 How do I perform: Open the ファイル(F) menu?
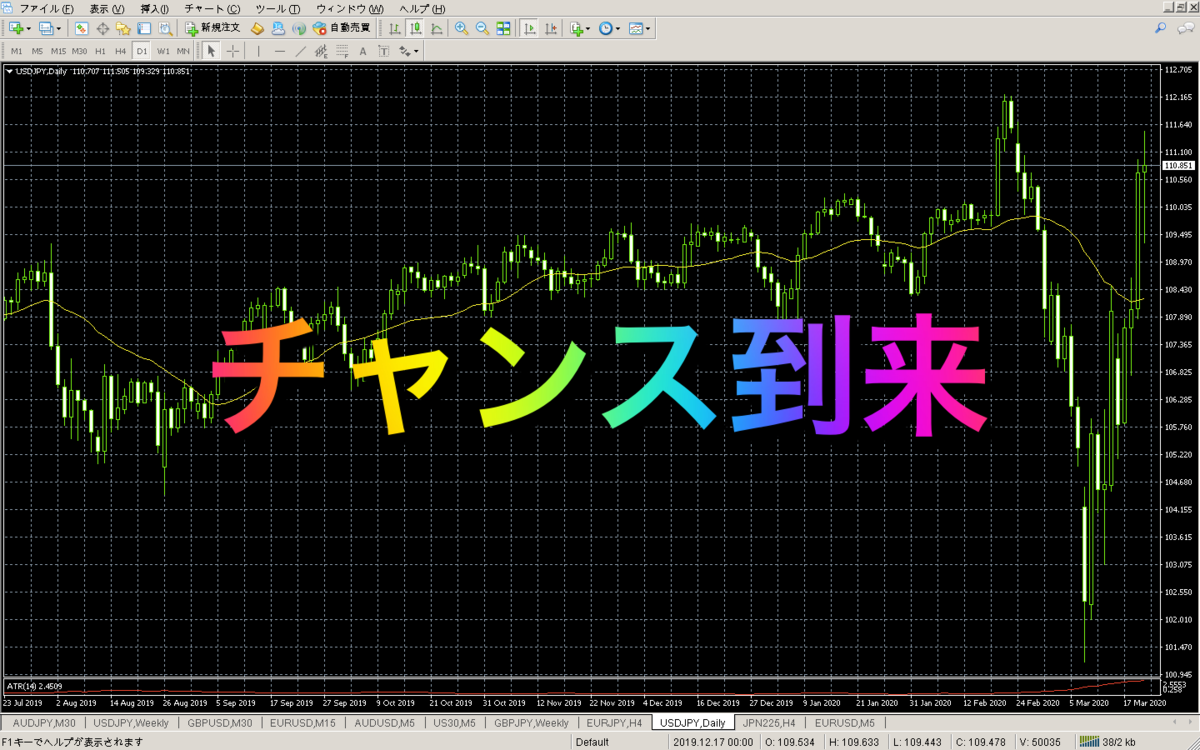pyautogui.click(x=46, y=8)
